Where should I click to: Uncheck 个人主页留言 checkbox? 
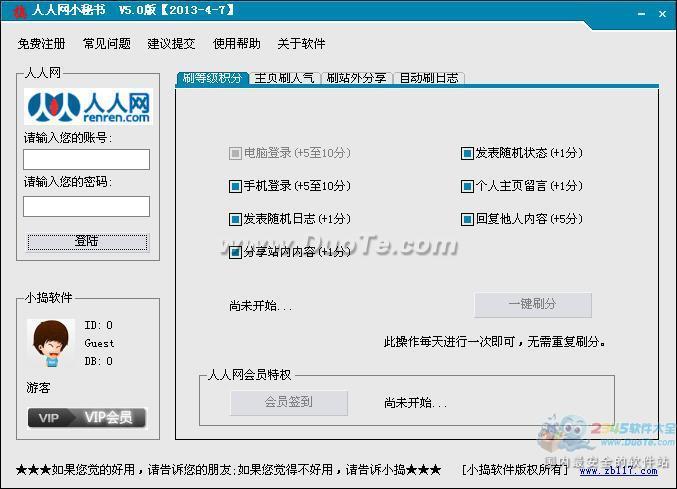[x=467, y=186]
